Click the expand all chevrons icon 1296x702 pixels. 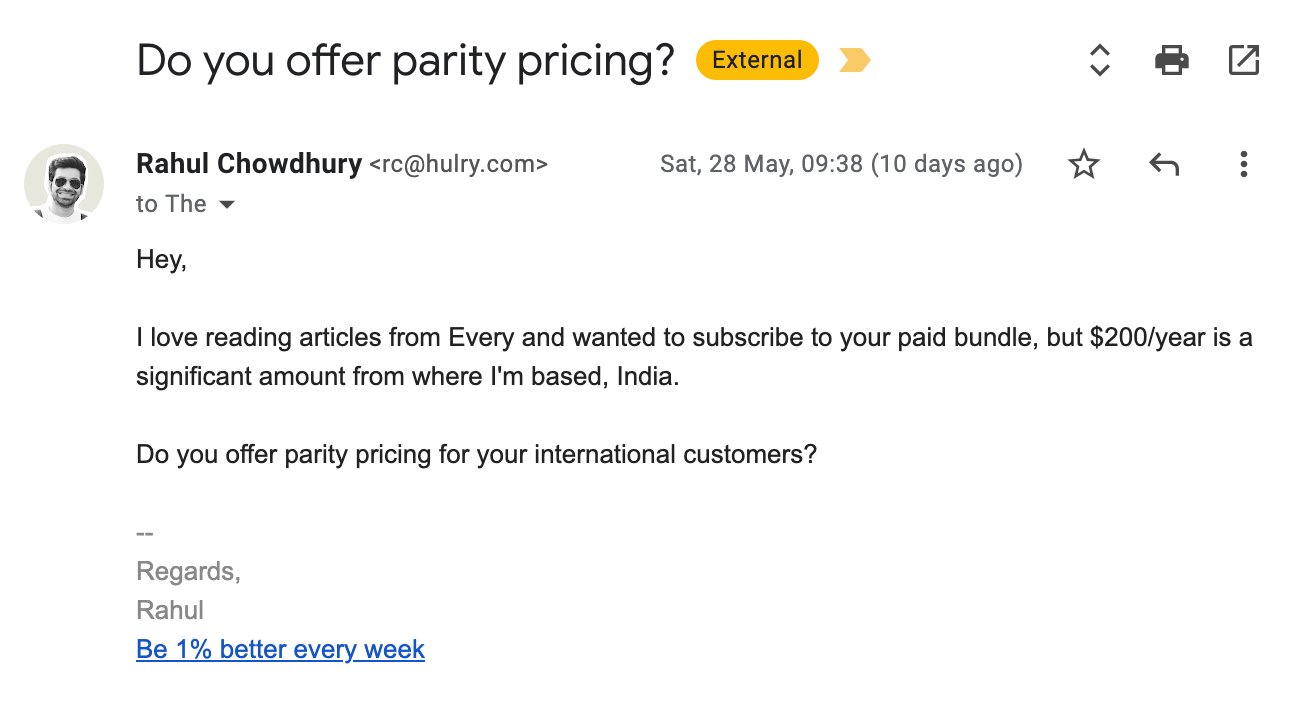pyautogui.click(x=1099, y=60)
